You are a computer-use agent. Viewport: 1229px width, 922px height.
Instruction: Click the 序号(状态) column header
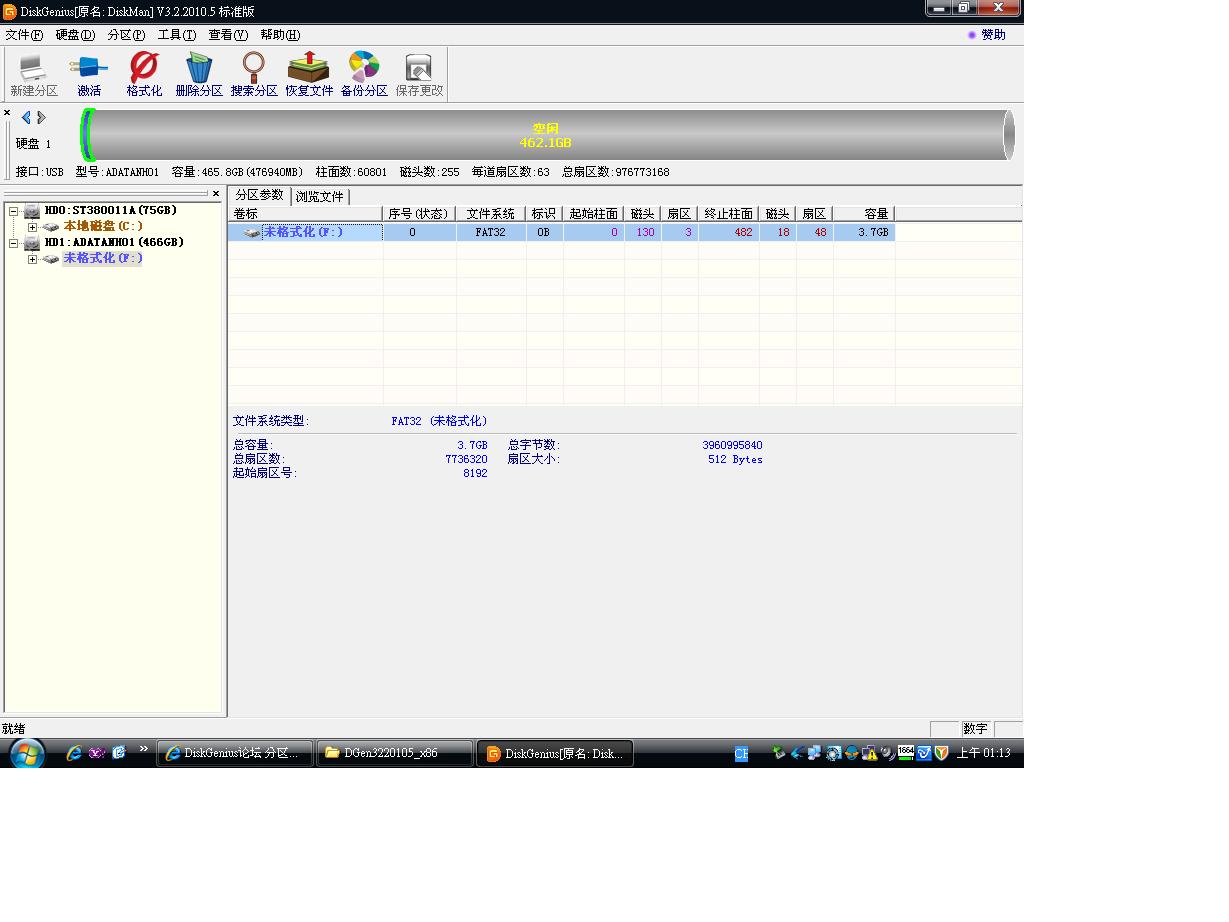coord(419,214)
